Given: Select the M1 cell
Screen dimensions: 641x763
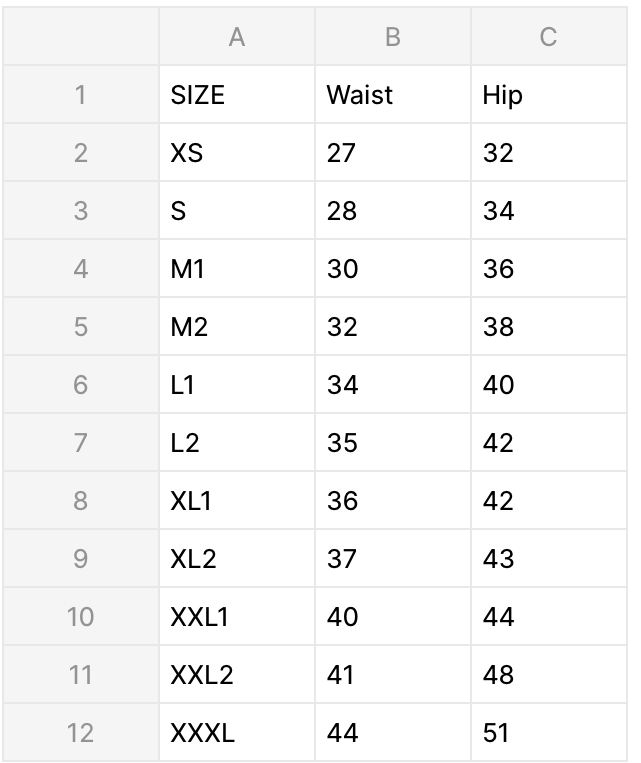Looking at the screenshot, I should tap(236, 269).
